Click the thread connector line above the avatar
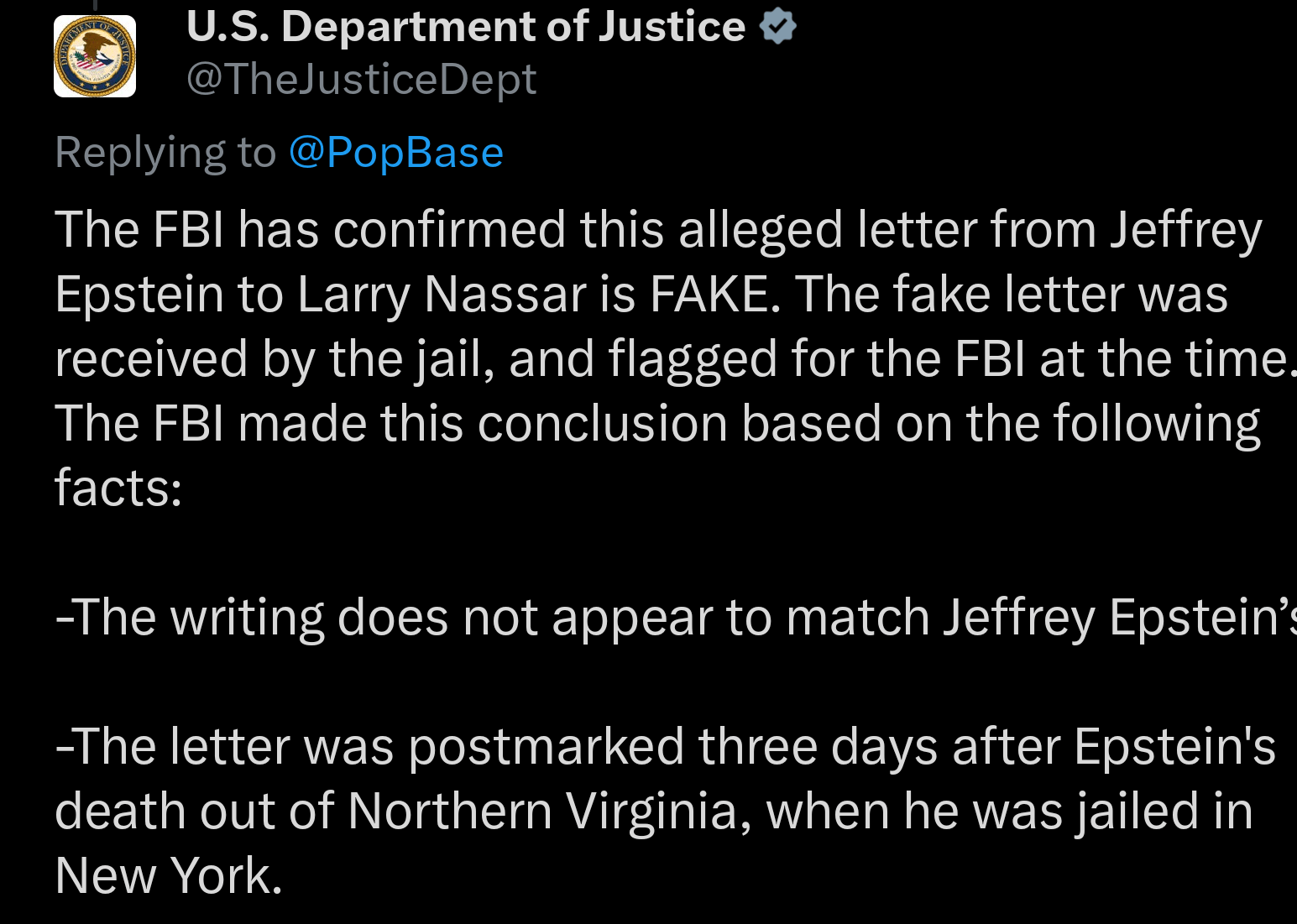The width and height of the screenshot is (1297, 924). coord(96,4)
